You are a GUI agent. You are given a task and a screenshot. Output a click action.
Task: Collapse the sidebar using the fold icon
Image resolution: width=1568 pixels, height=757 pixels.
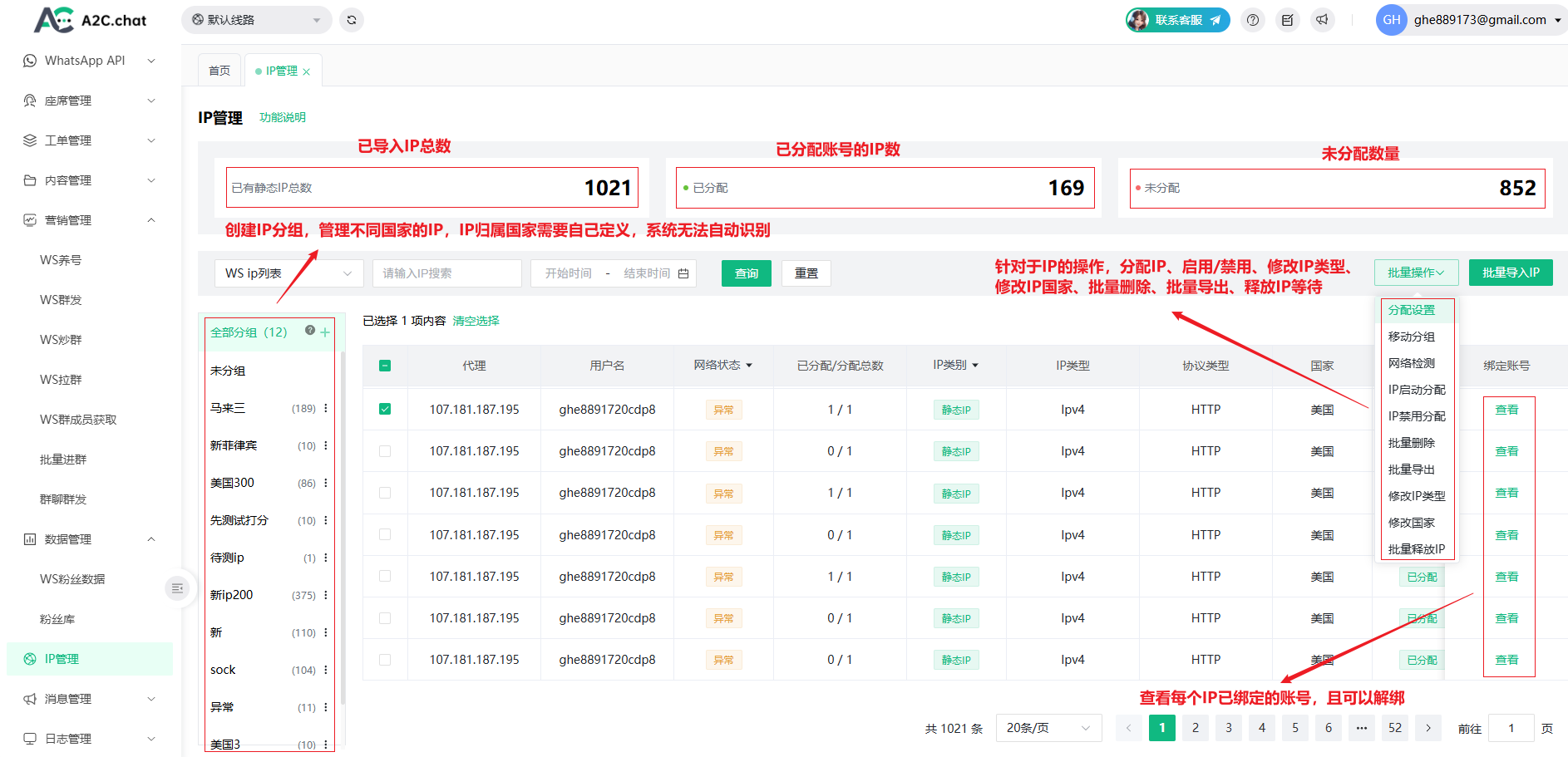[x=177, y=588]
